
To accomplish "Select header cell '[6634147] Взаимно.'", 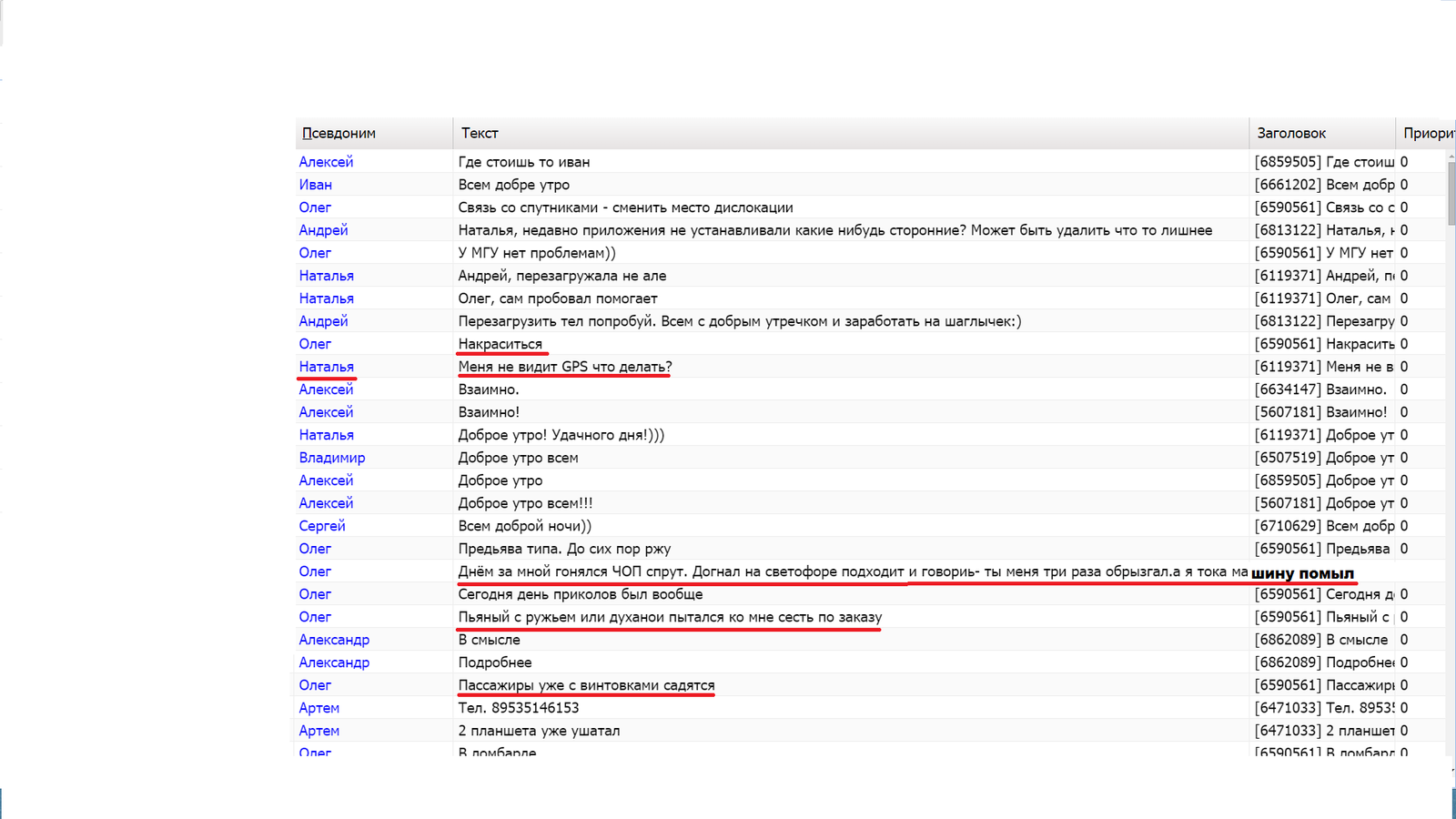I will [1320, 389].
